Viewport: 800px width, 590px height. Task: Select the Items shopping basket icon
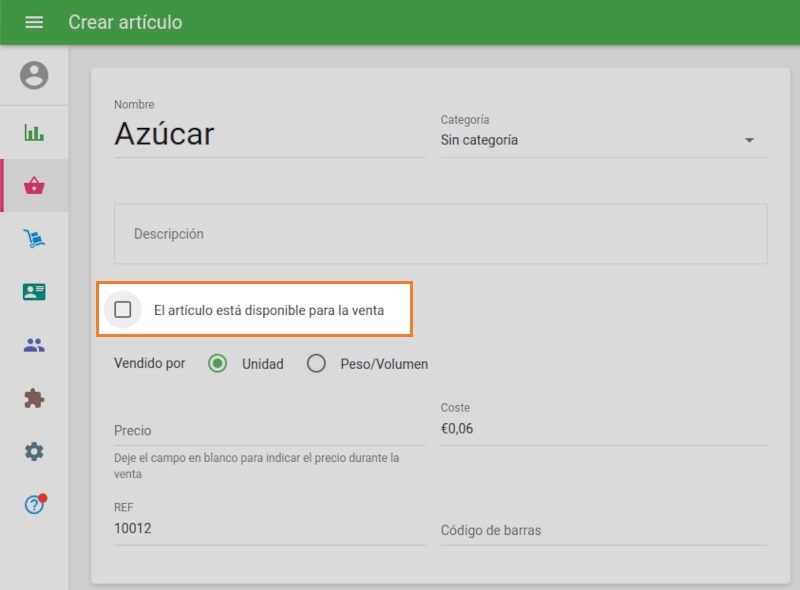(x=34, y=185)
